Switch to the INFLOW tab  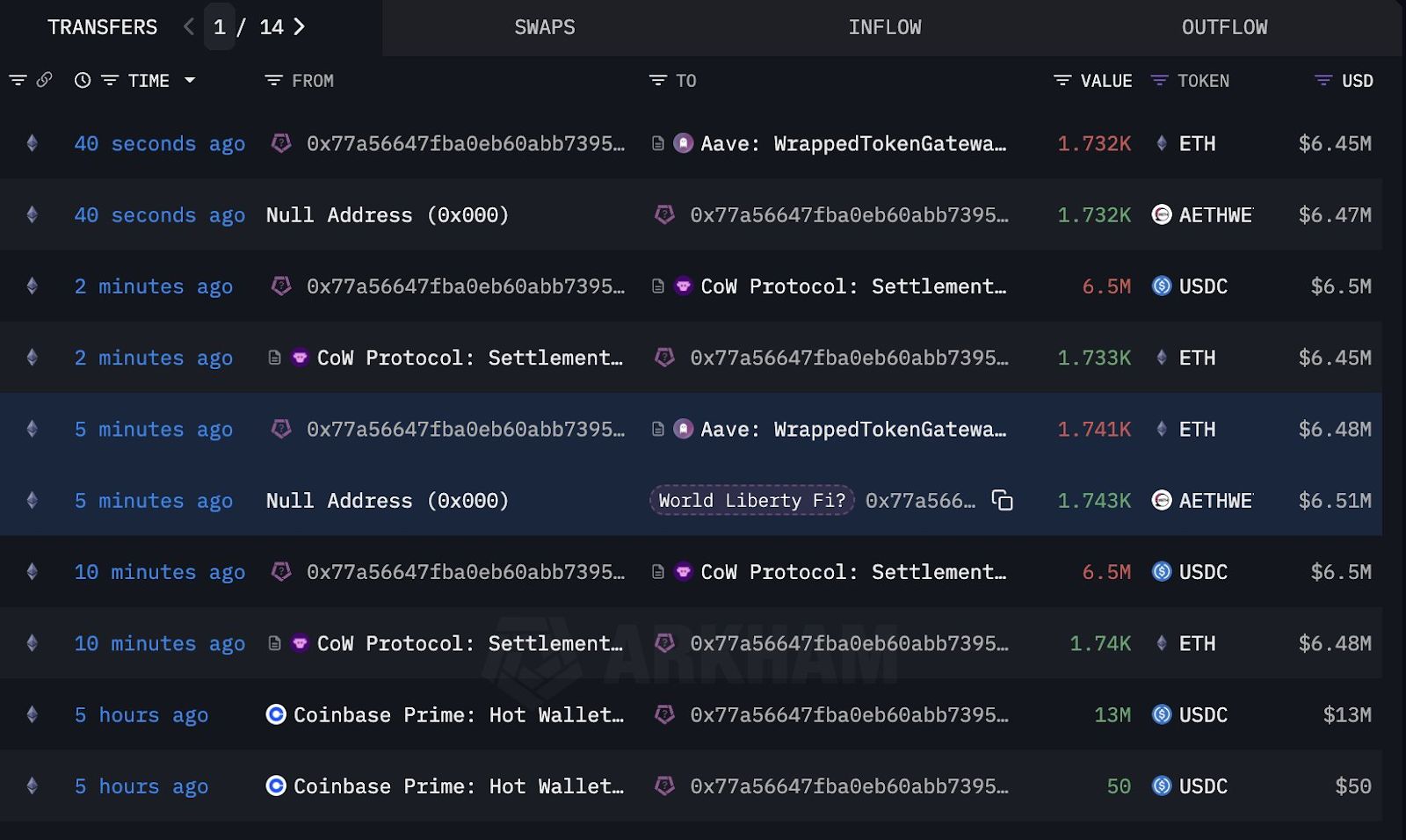[x=885, y=27]
